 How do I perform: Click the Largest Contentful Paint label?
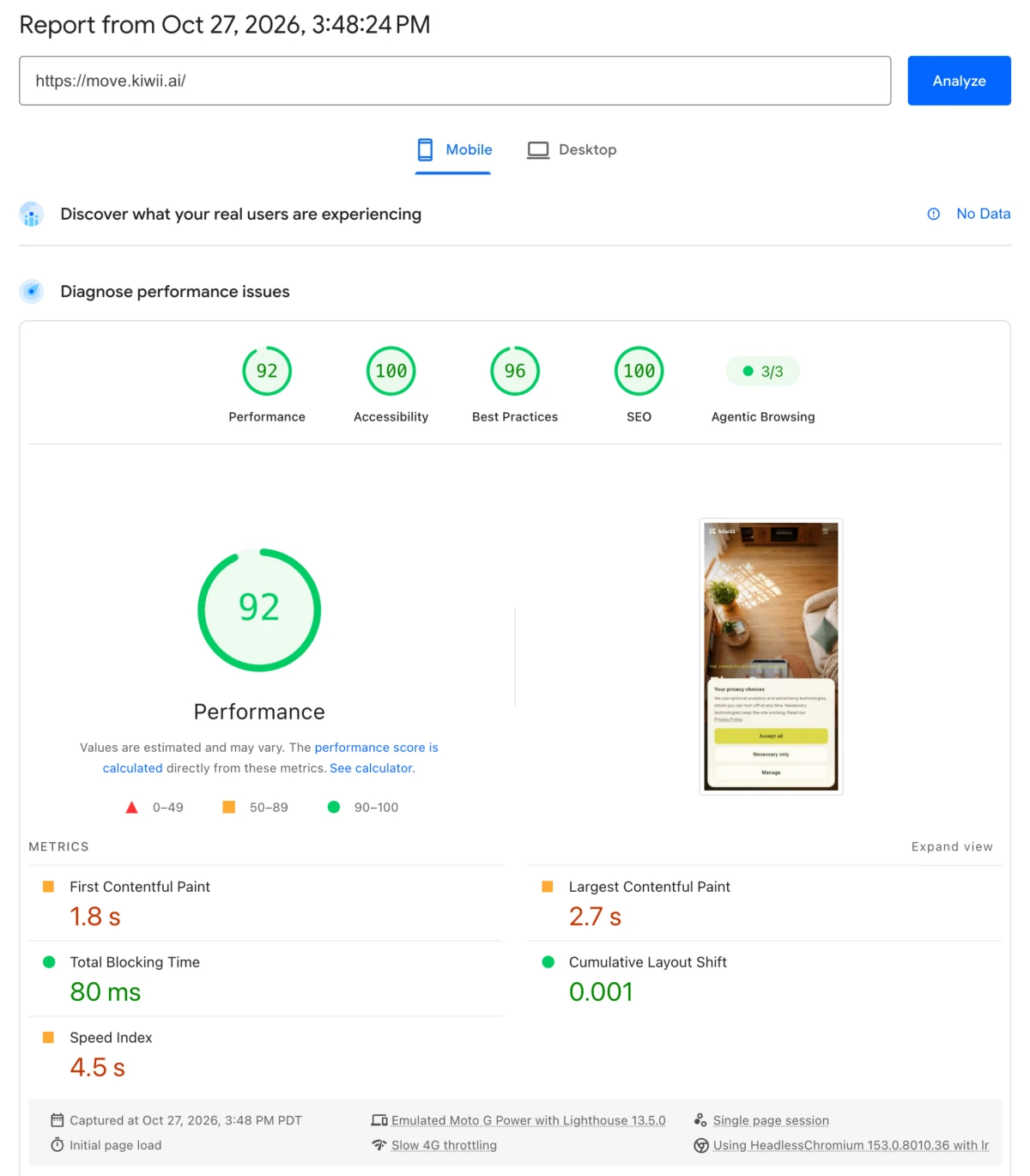(650, 887)
